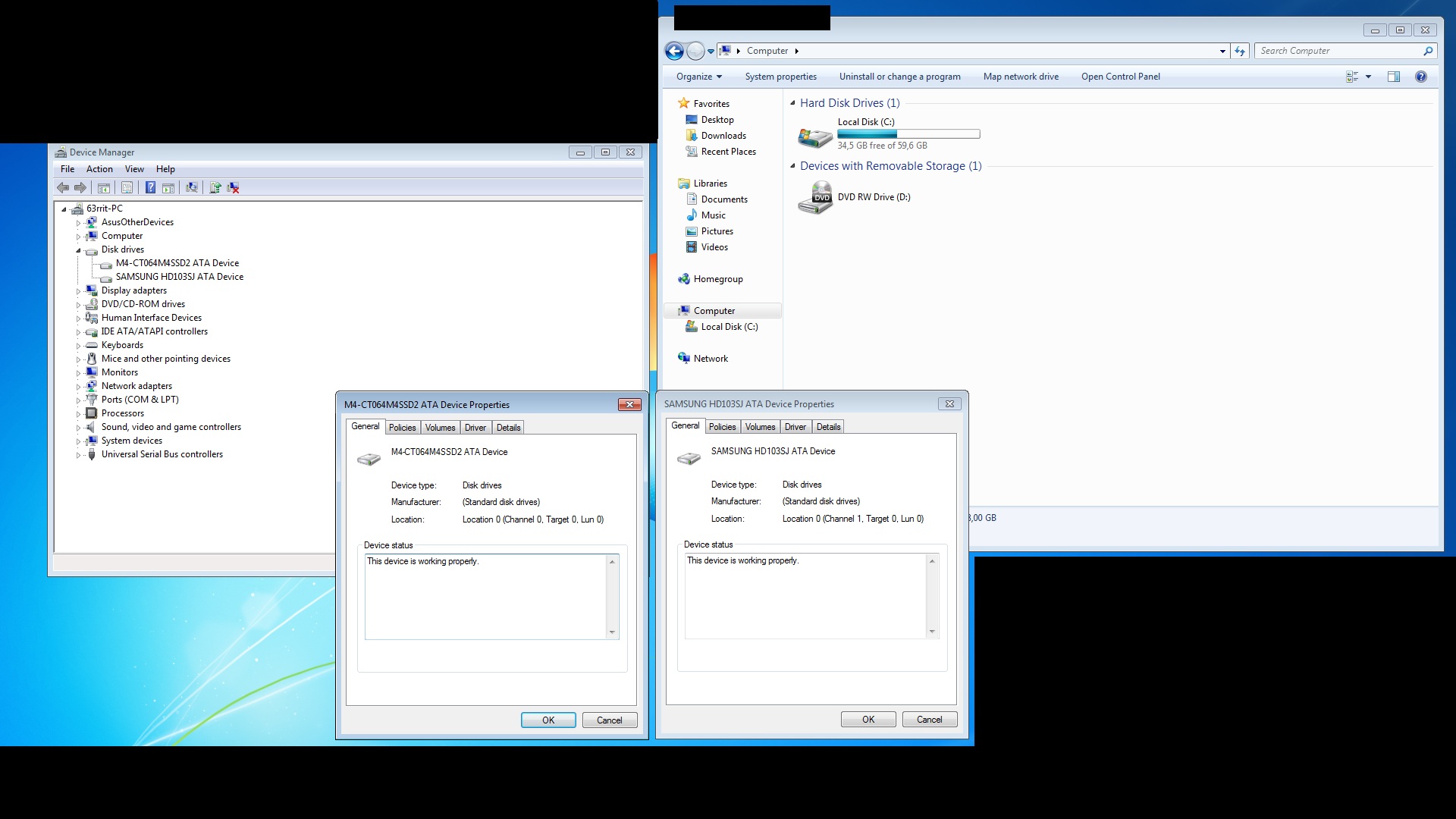Open Favorites in the navigation pane

[711, 104]
